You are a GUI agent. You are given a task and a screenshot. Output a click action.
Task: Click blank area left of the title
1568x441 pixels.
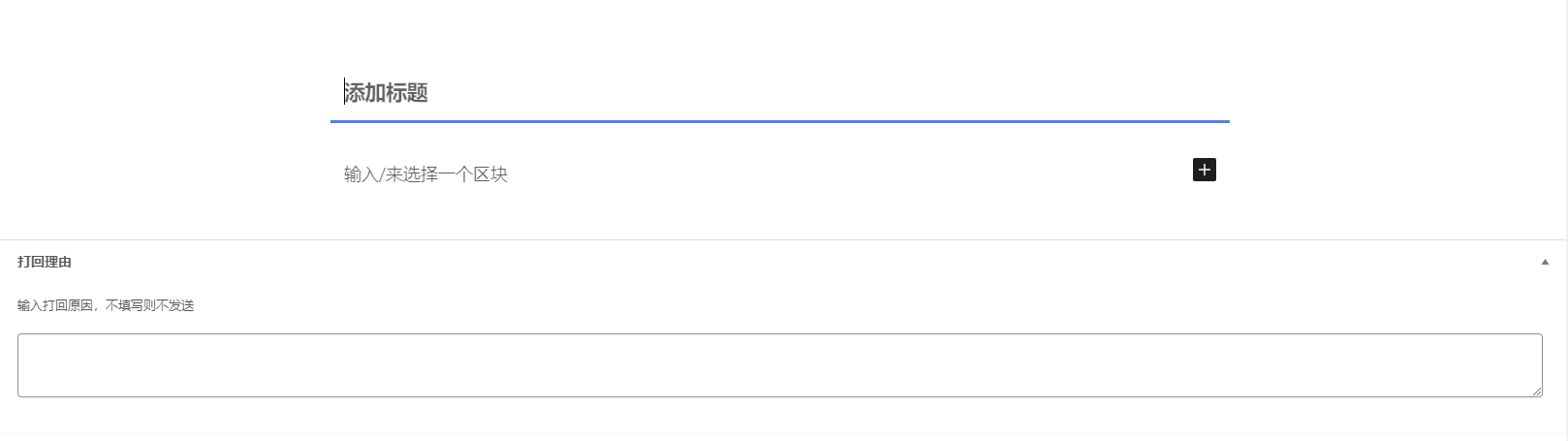click(165, 93)
